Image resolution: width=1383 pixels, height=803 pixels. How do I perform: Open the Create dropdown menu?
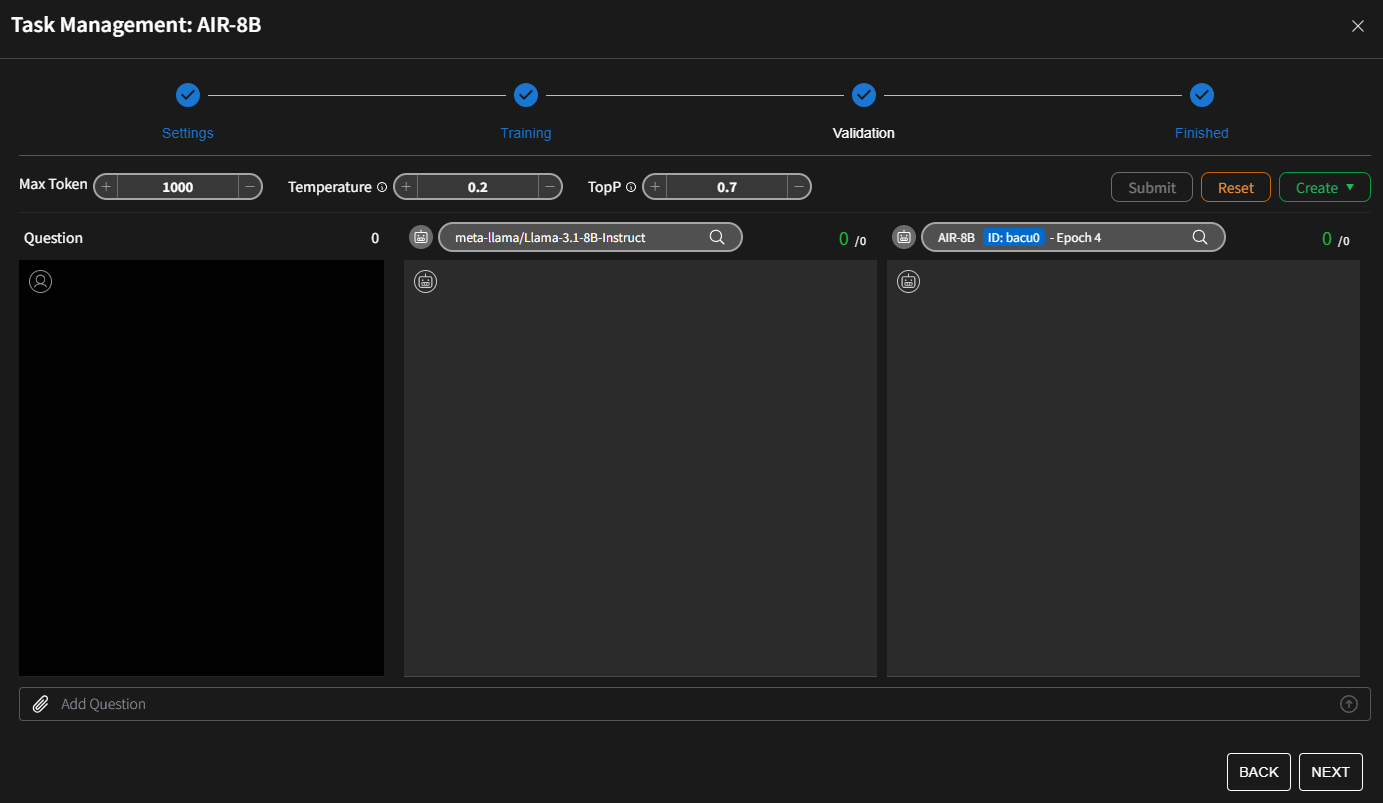(x=1324, y=187)
